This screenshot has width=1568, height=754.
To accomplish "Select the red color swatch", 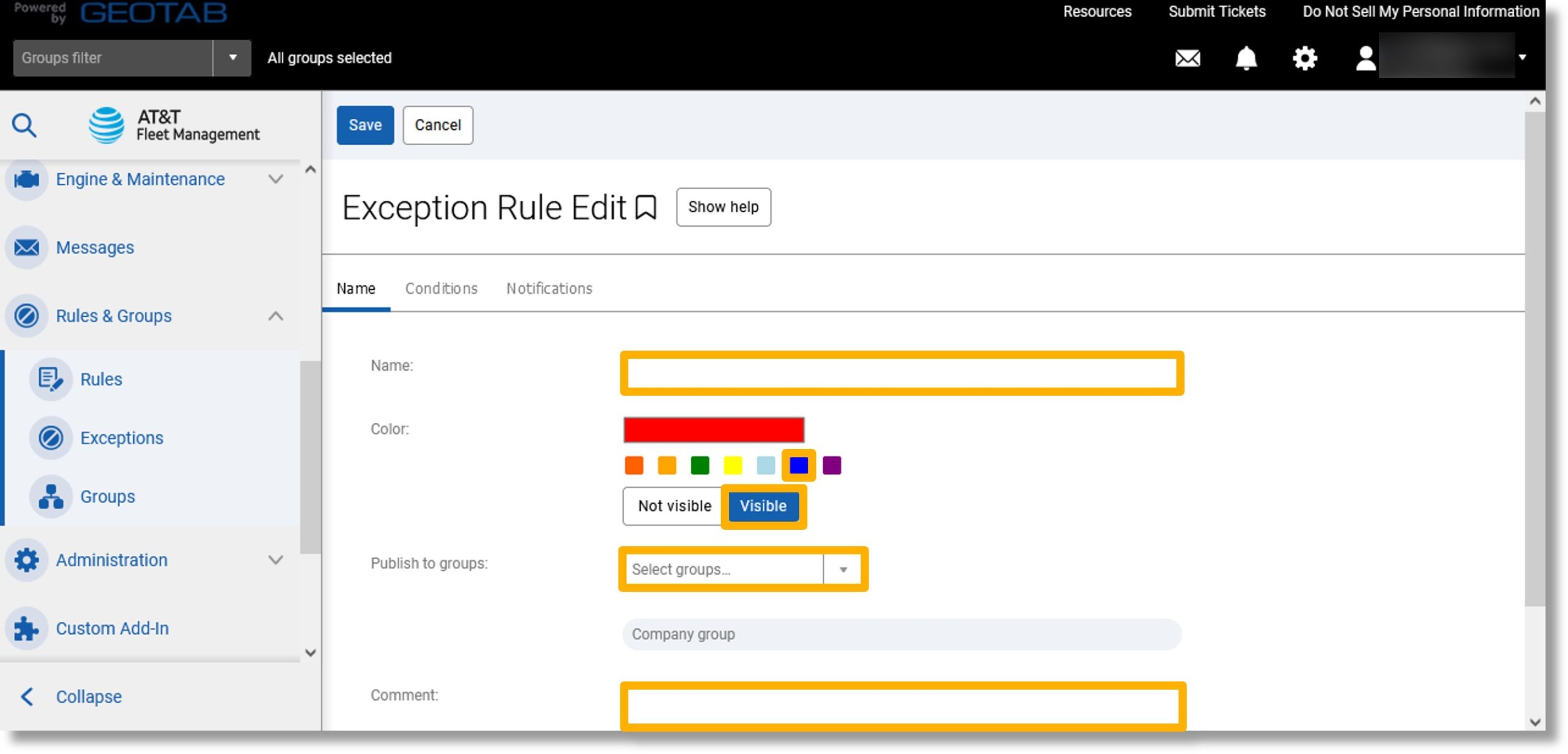I will [714, 429].
